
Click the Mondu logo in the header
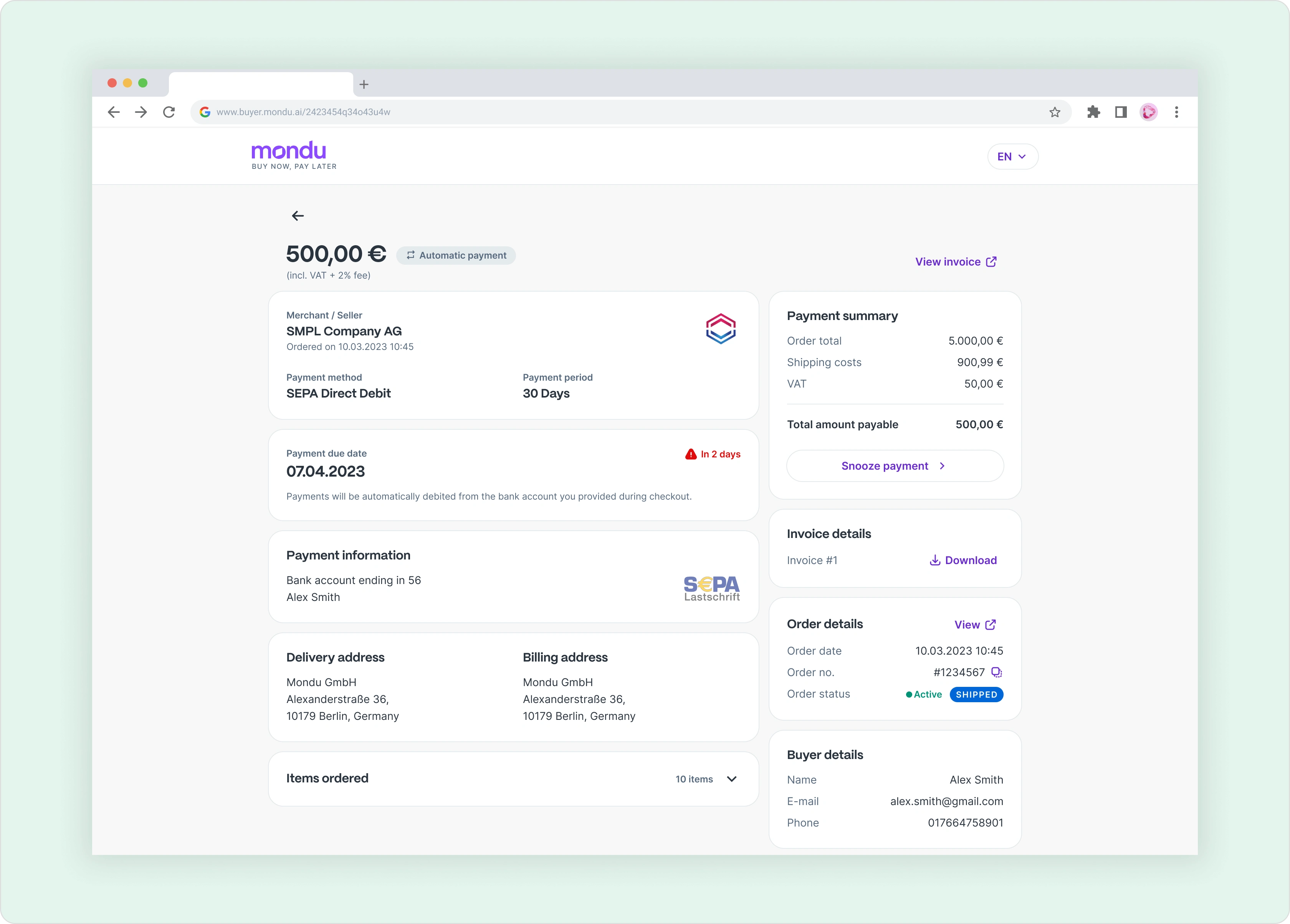[289, 155]
